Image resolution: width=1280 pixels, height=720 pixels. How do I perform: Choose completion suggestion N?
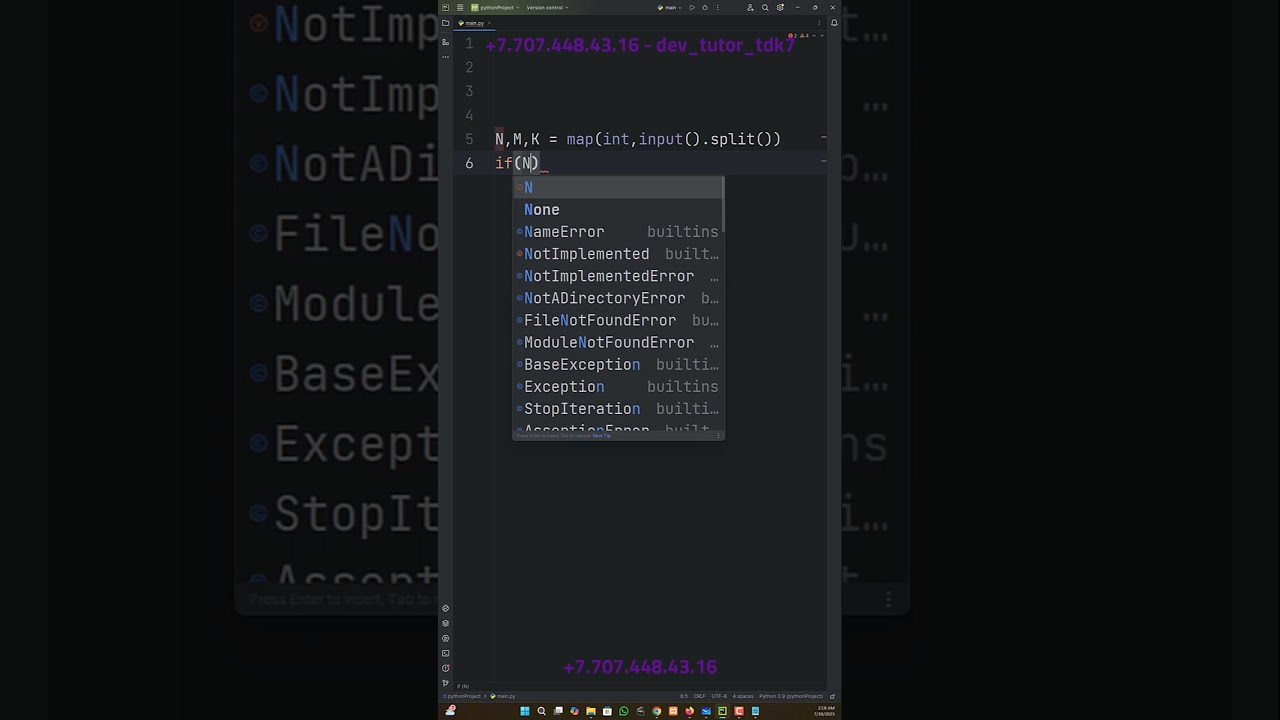(x=618, y=188)
